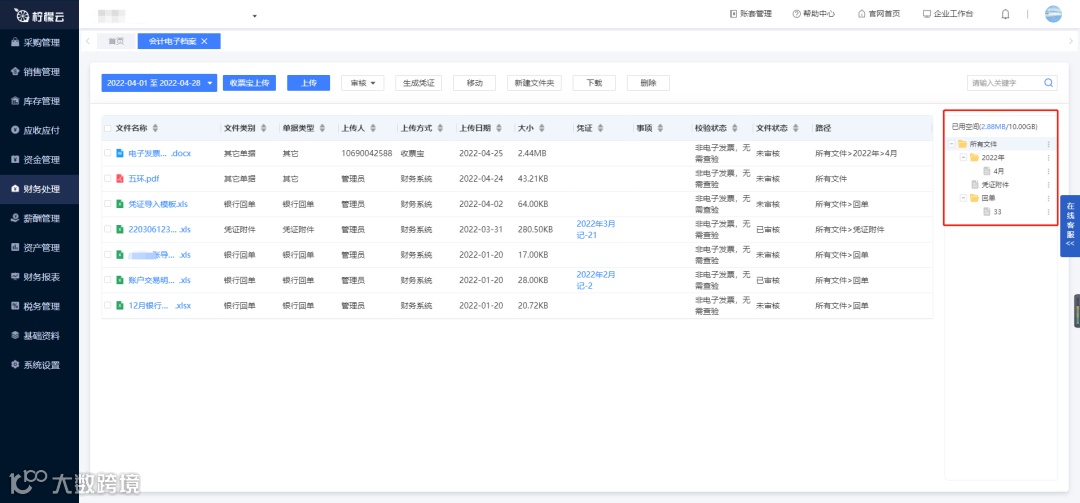The height and width of the screenshot is (503, 1080).
Task: Open voucher link 2022年3月 记-21
Action: coord(596,229)
